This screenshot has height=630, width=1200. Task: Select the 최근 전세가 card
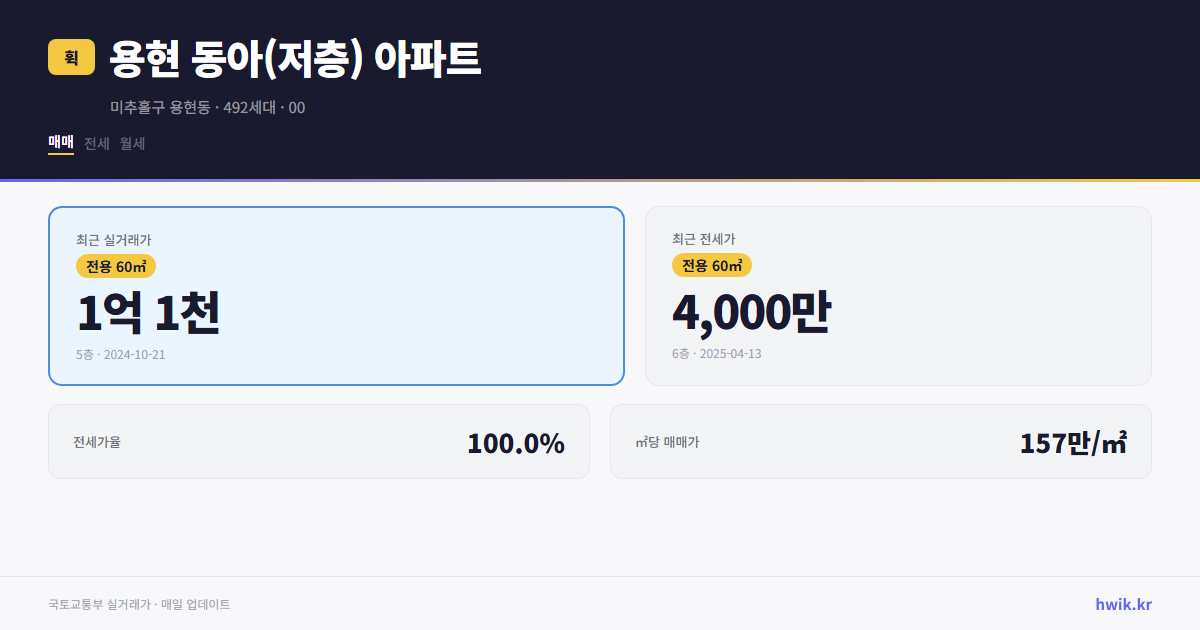tap(898, 295)
